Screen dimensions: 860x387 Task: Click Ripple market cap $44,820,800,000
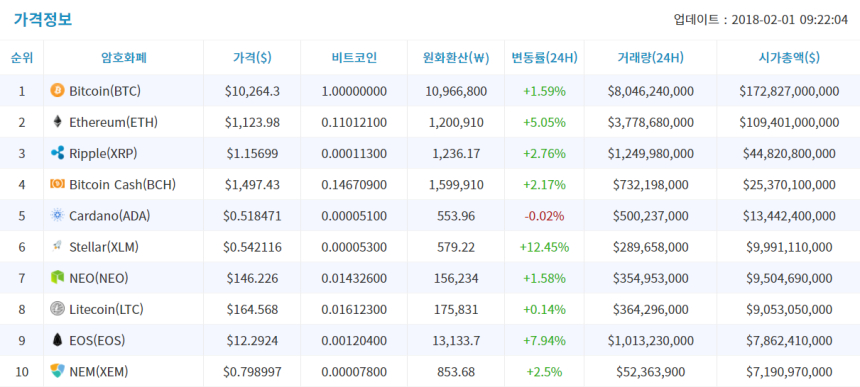(789, 154)
